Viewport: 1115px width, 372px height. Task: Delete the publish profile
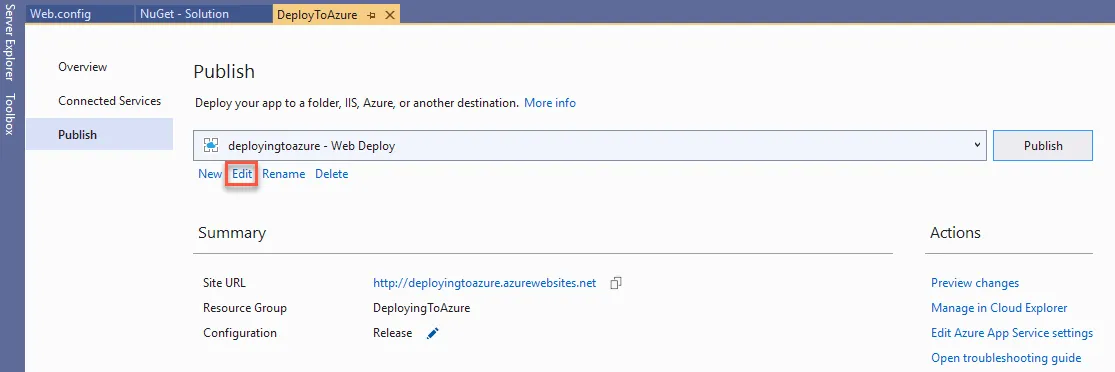click(331, 174)
